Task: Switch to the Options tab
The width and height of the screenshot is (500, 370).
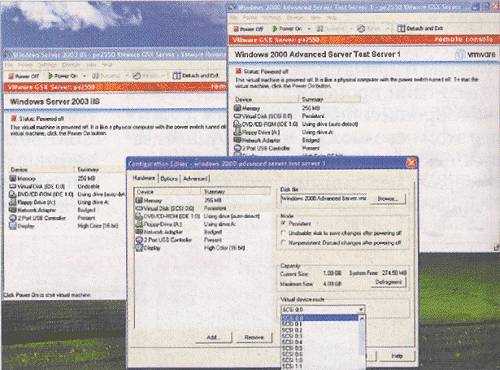Action: click(x=169, y=179)
